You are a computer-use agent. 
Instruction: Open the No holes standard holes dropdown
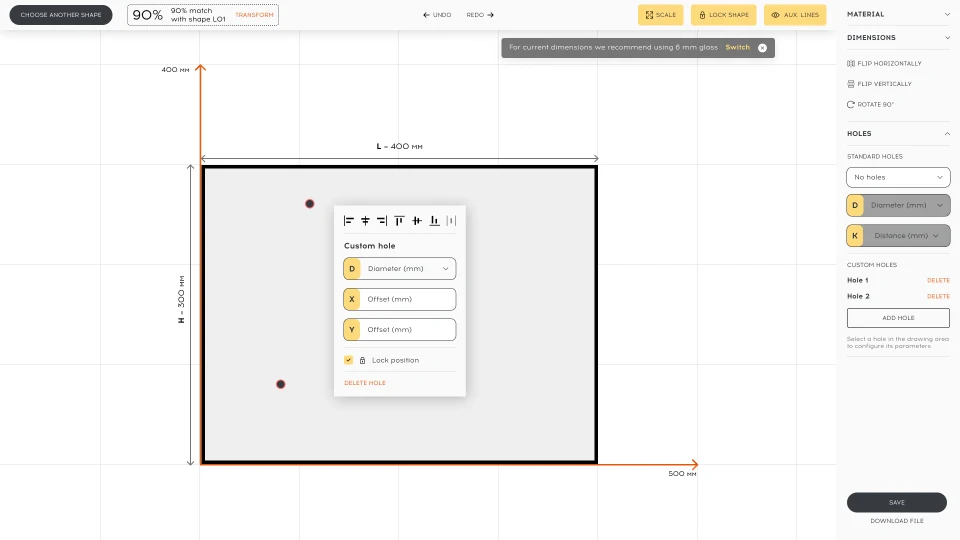click(898, 178)
